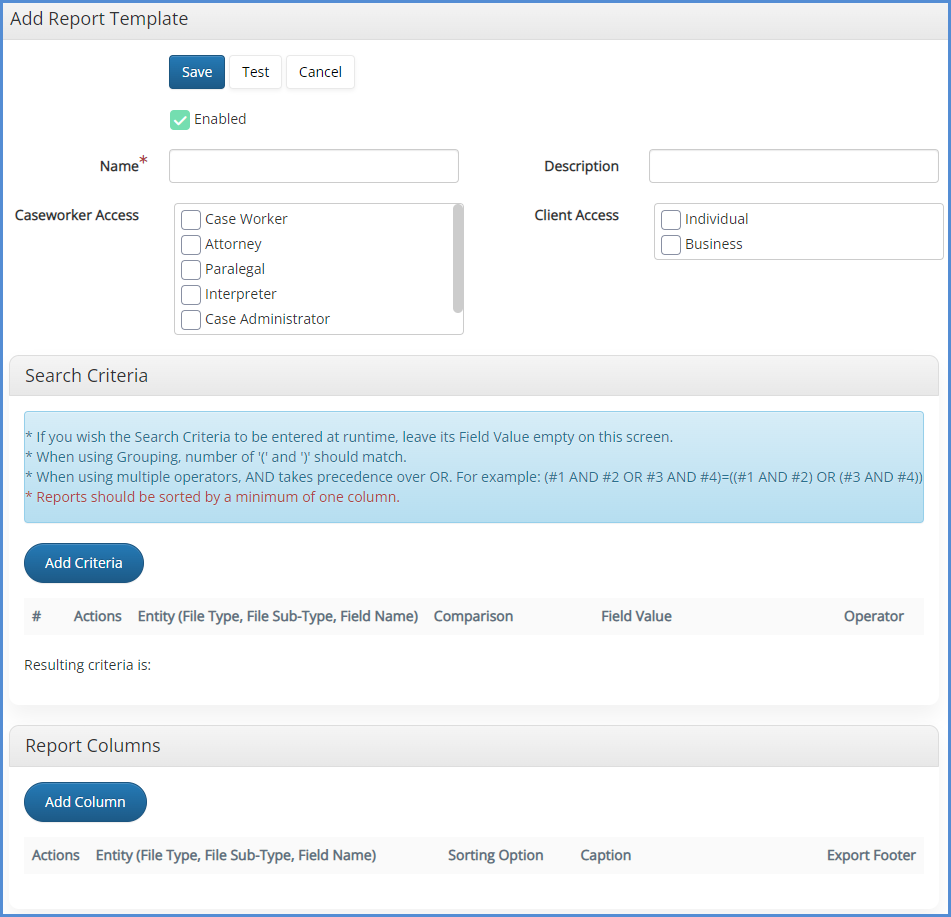Cancel adding the report template
Screen dimensions: 951x917
pyautogui.click(x=320, y=72)
